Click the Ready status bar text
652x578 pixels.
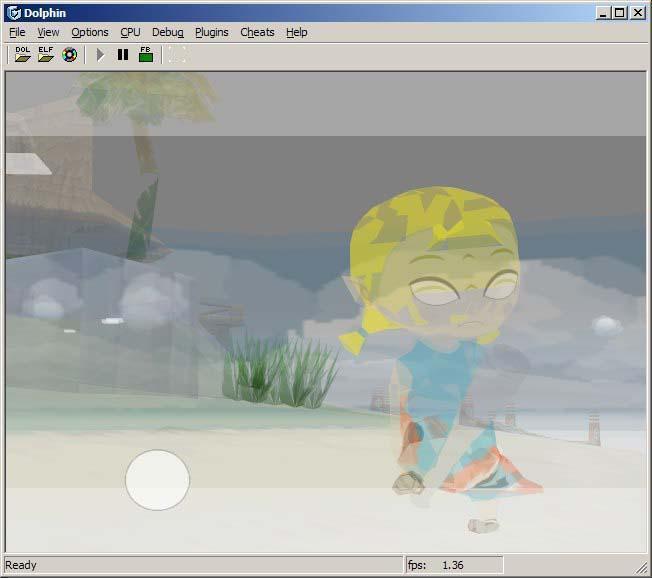pos(21,565)
